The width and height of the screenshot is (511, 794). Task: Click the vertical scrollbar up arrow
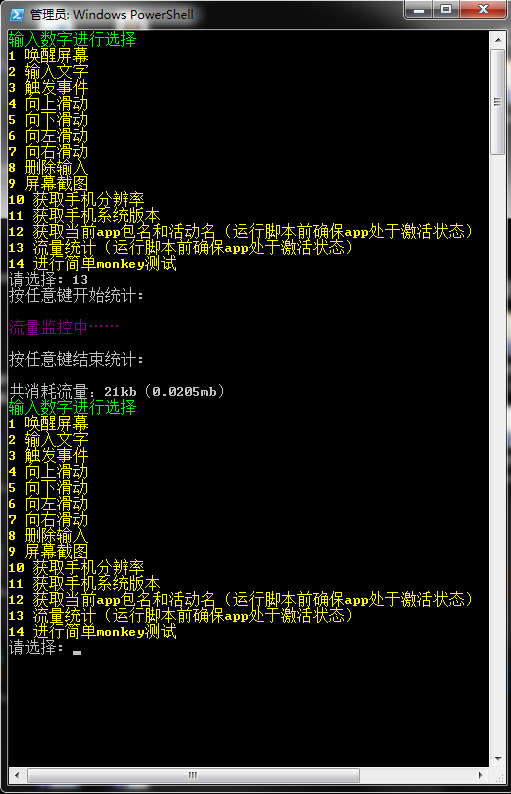pos(498,39)
